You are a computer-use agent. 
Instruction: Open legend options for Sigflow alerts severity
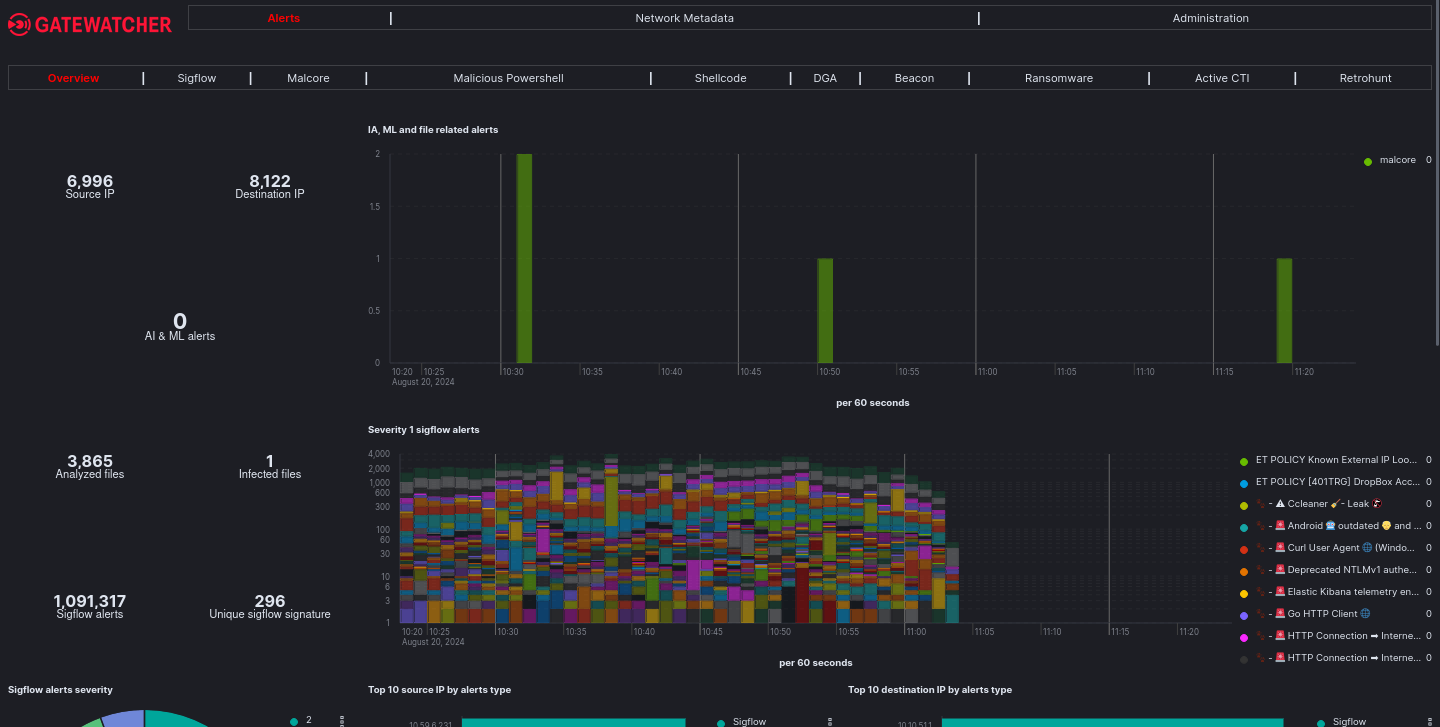[342, 720]
